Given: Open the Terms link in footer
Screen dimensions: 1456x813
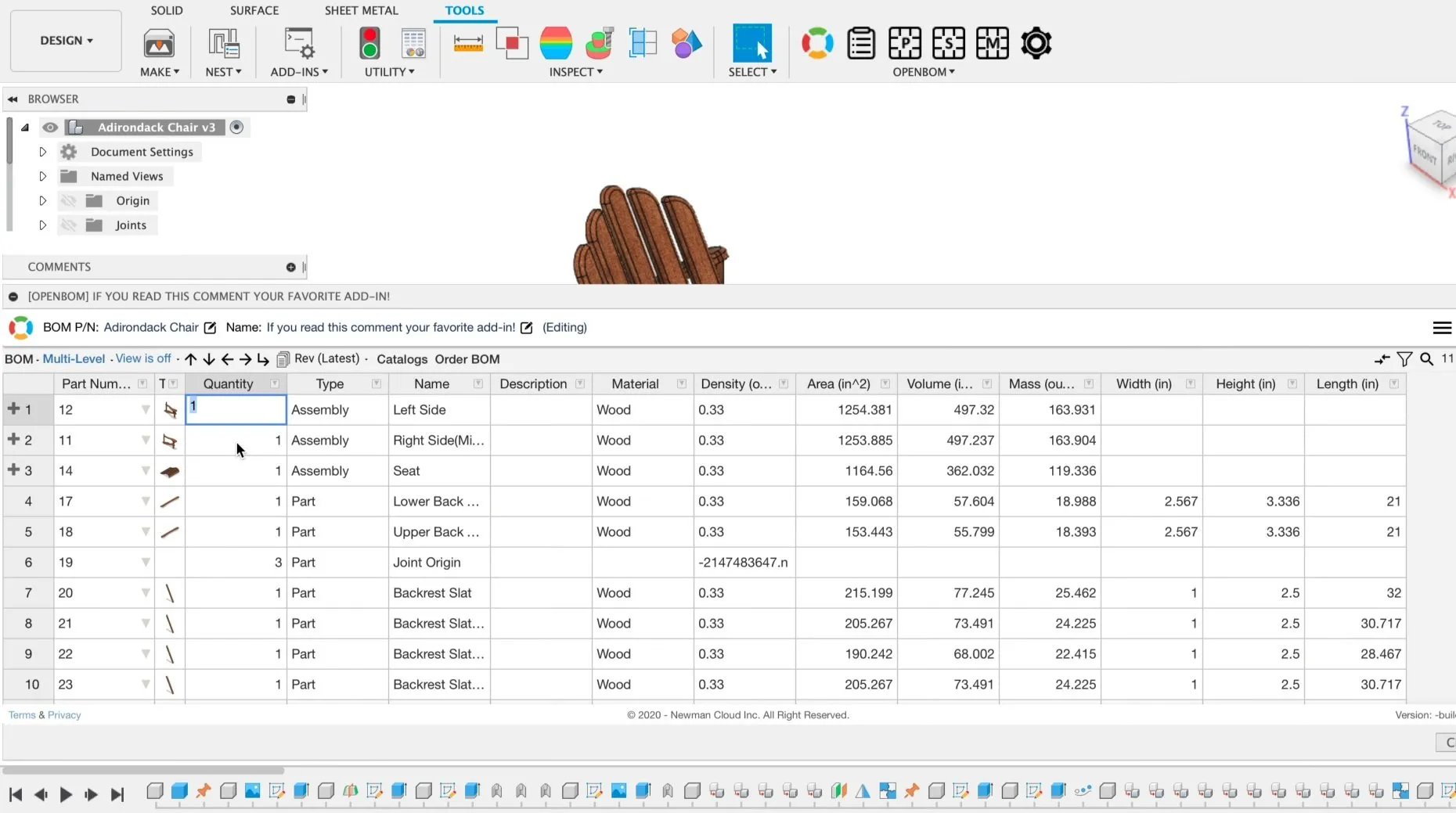Looking at the screenshot, I should tap(22, 715).
